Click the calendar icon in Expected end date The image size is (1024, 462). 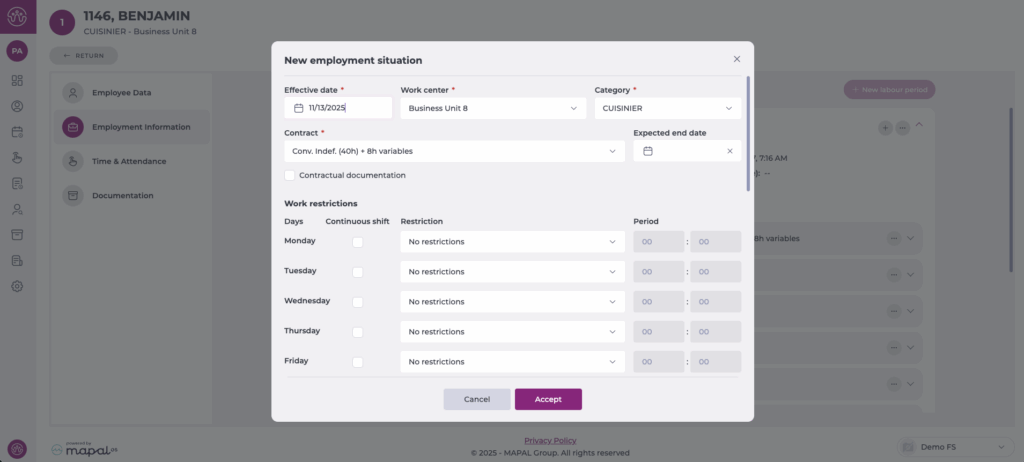[648, 151]
